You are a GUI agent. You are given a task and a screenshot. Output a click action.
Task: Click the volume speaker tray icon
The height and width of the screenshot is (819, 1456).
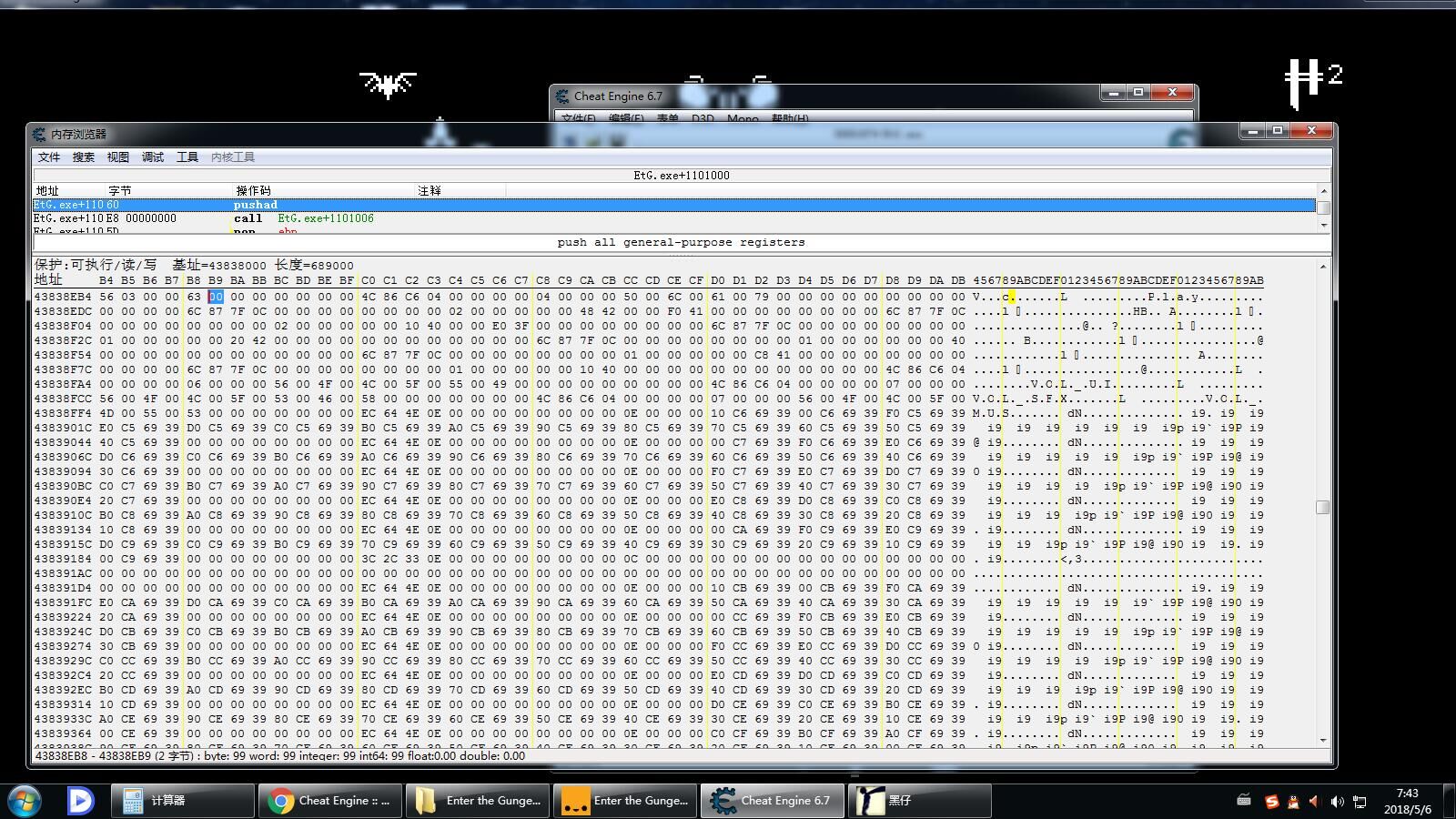(x=1336, y=802)
